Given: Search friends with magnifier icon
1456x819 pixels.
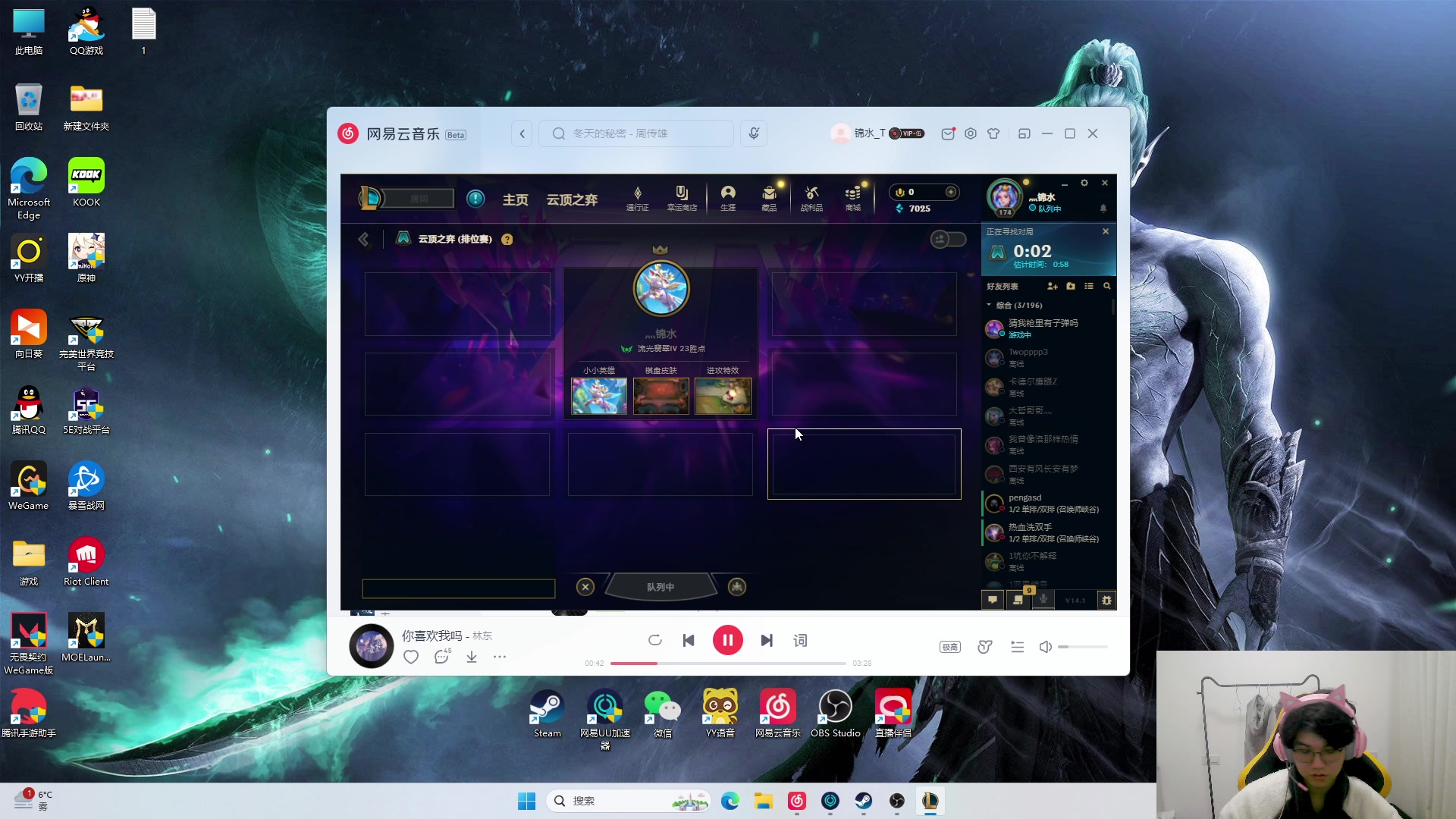Looking at the screenshot, I should click(1107, 286).
